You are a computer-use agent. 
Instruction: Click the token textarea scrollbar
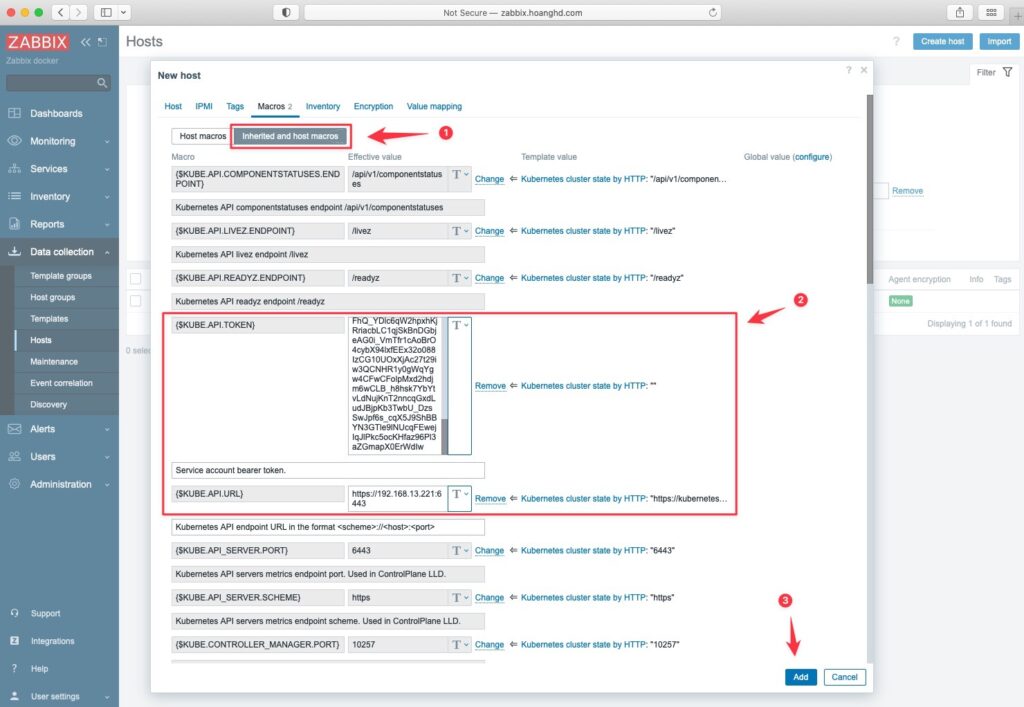[x=445, y=436]
